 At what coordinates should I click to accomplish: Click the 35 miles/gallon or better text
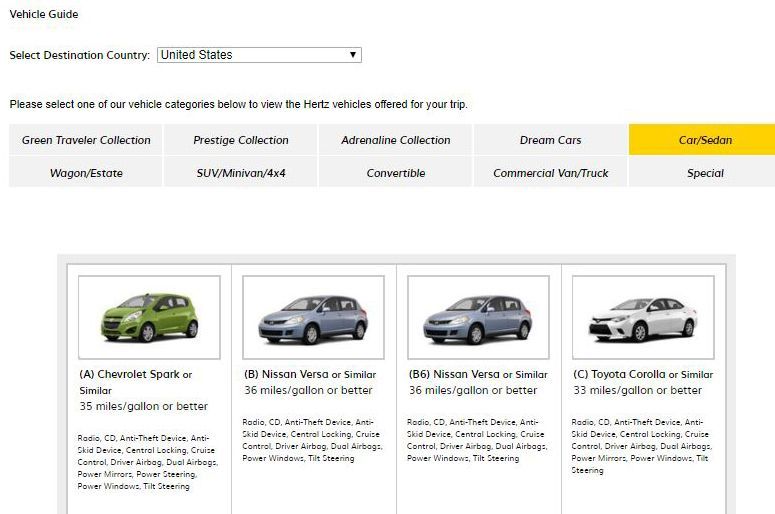coord(143,406)
